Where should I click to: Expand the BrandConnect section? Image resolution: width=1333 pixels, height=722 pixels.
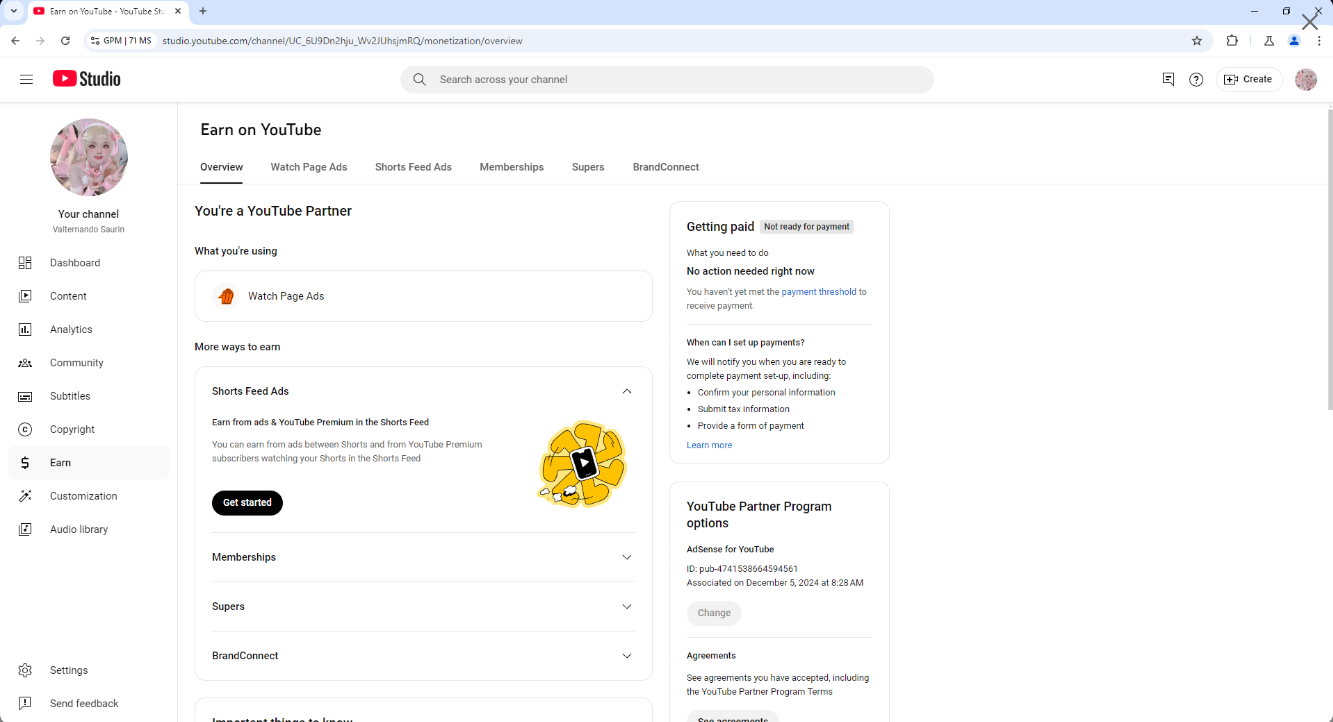coord(627,656)
